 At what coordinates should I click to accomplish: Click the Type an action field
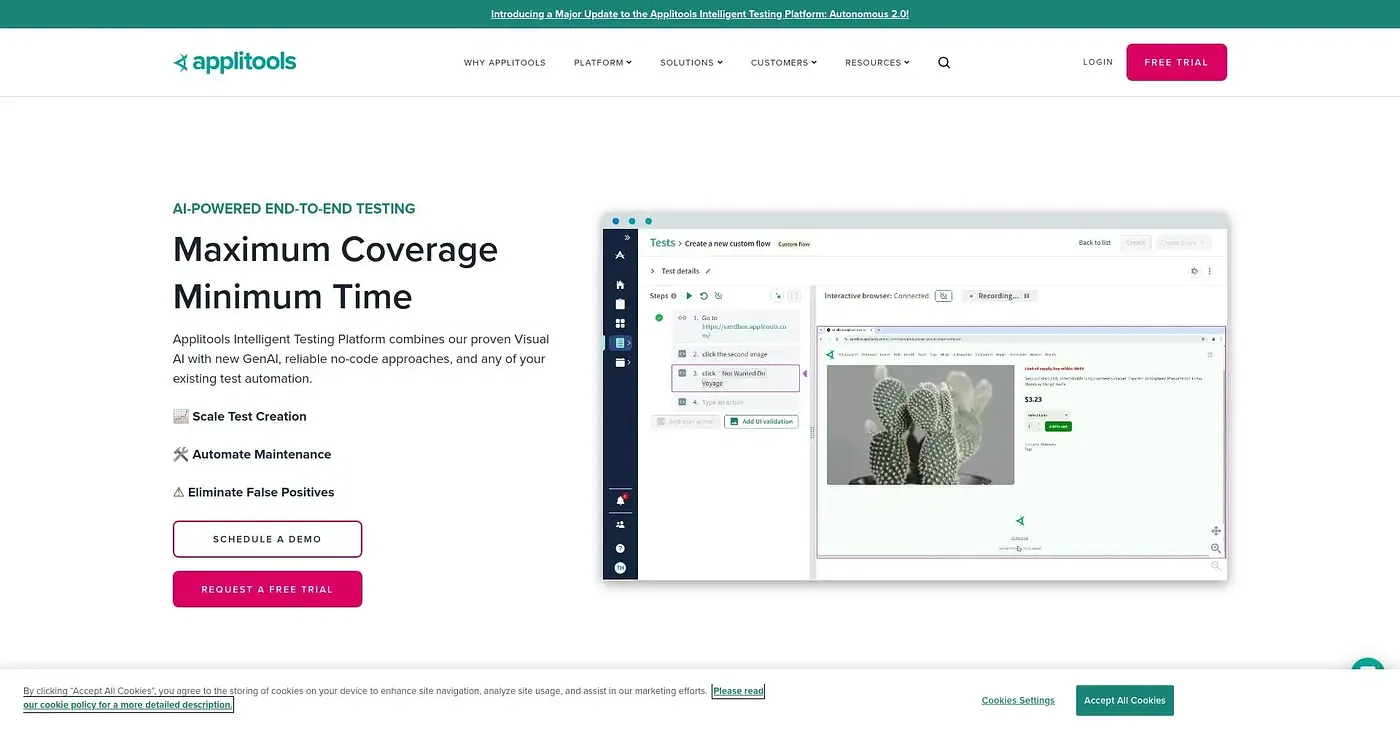tap(736, 402)
